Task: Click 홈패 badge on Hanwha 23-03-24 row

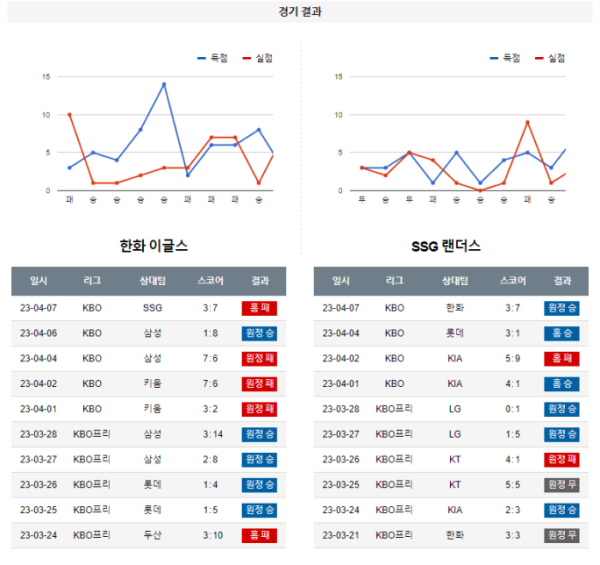Action: pyautogui.click(x=259, y=536)
